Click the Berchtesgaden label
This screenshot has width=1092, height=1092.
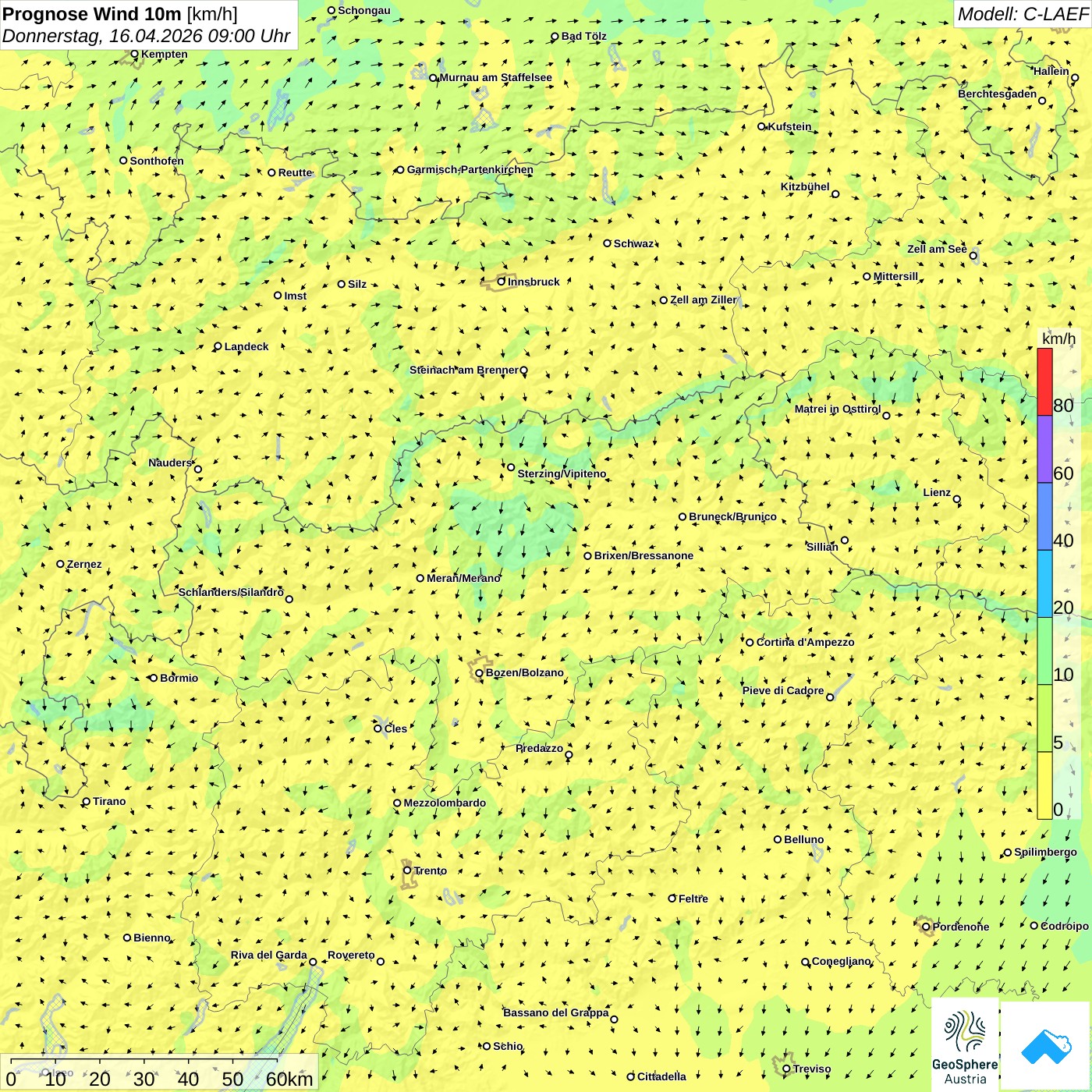click(x=998, y=94)
